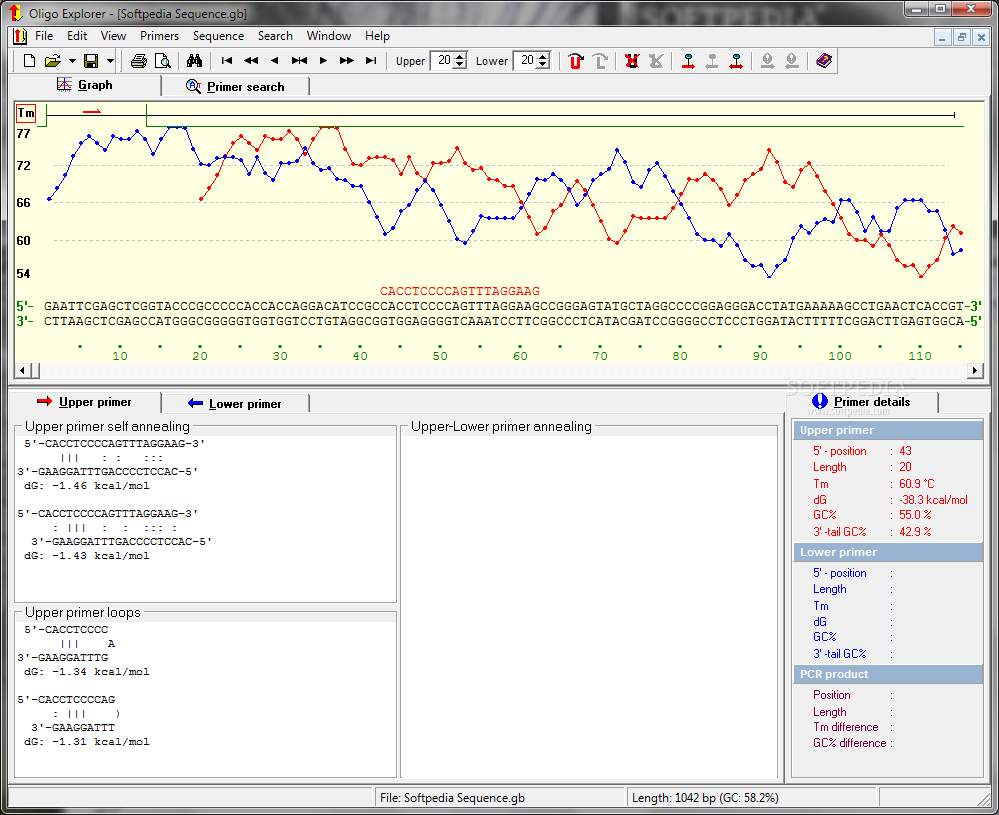The width and height of the screenshot is (999, 815).
Task: Open Find with the binoculars icon
Action: click(x=194, y=61)
